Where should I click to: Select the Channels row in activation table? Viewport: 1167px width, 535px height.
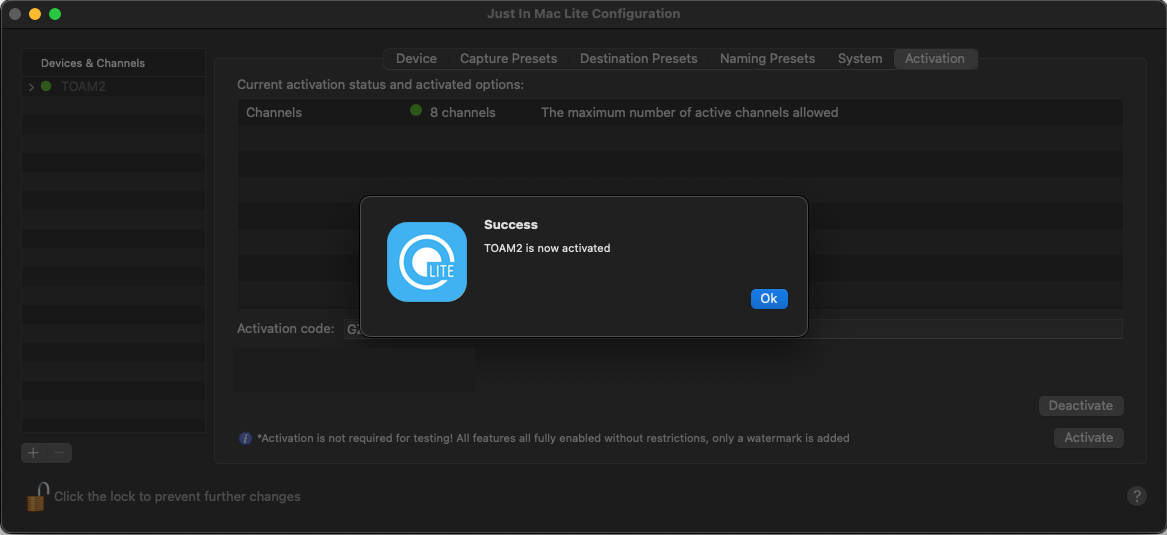click(679, 113)
